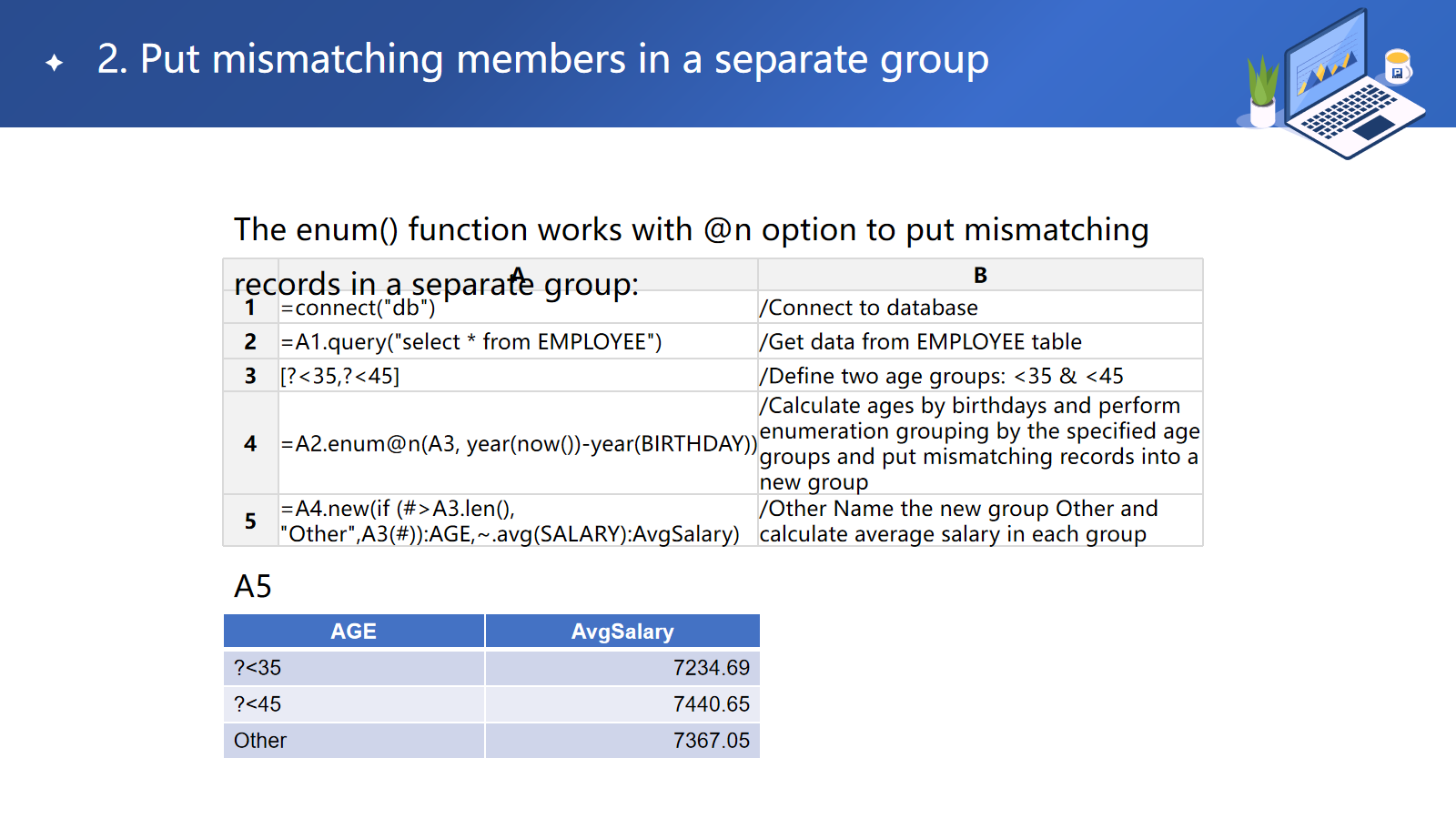The height and width of the screenshot is (819, 1456).
Task: Click the "/Get data from EMPLOYEE table" comment
Action: (921, 342)
